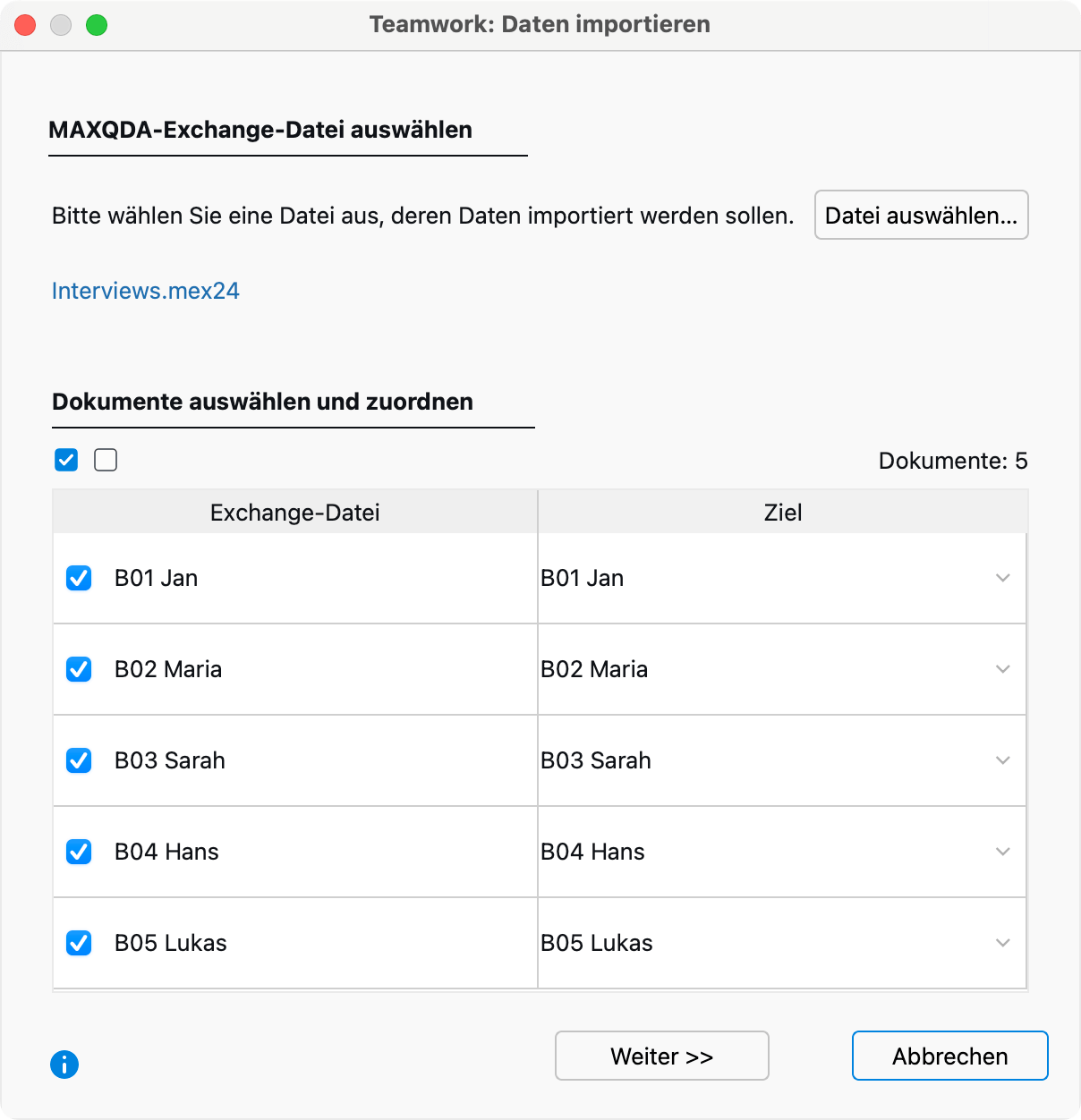Image resolution: width=1081 pixels, height=1120 pixels.
Task: Expand the target dropdown for B04 Hans
Action: pos(1002,852)
